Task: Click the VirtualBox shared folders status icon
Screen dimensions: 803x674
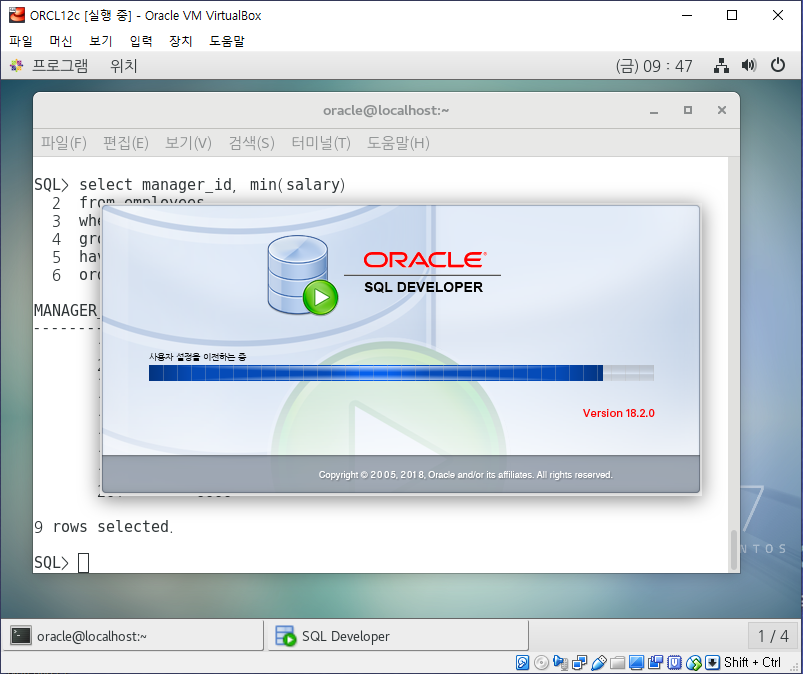Action: pos(617,662)
